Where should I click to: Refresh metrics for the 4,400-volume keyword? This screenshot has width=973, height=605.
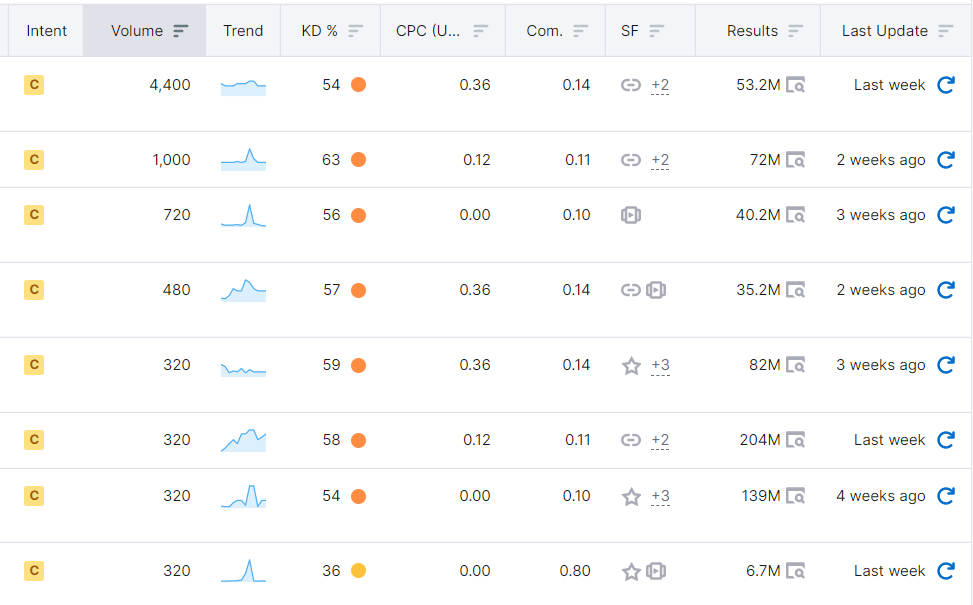click(945, 85)
